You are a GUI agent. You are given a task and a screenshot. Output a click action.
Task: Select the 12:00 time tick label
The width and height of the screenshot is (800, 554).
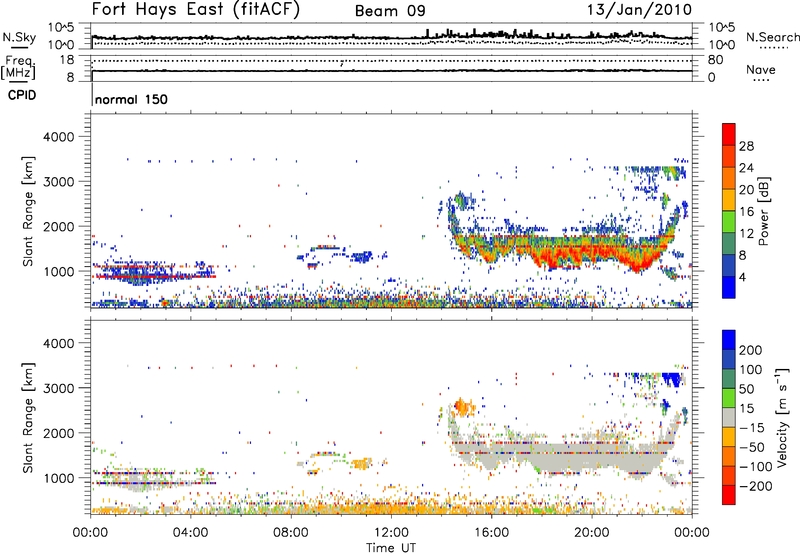click(x=391, y=533)
